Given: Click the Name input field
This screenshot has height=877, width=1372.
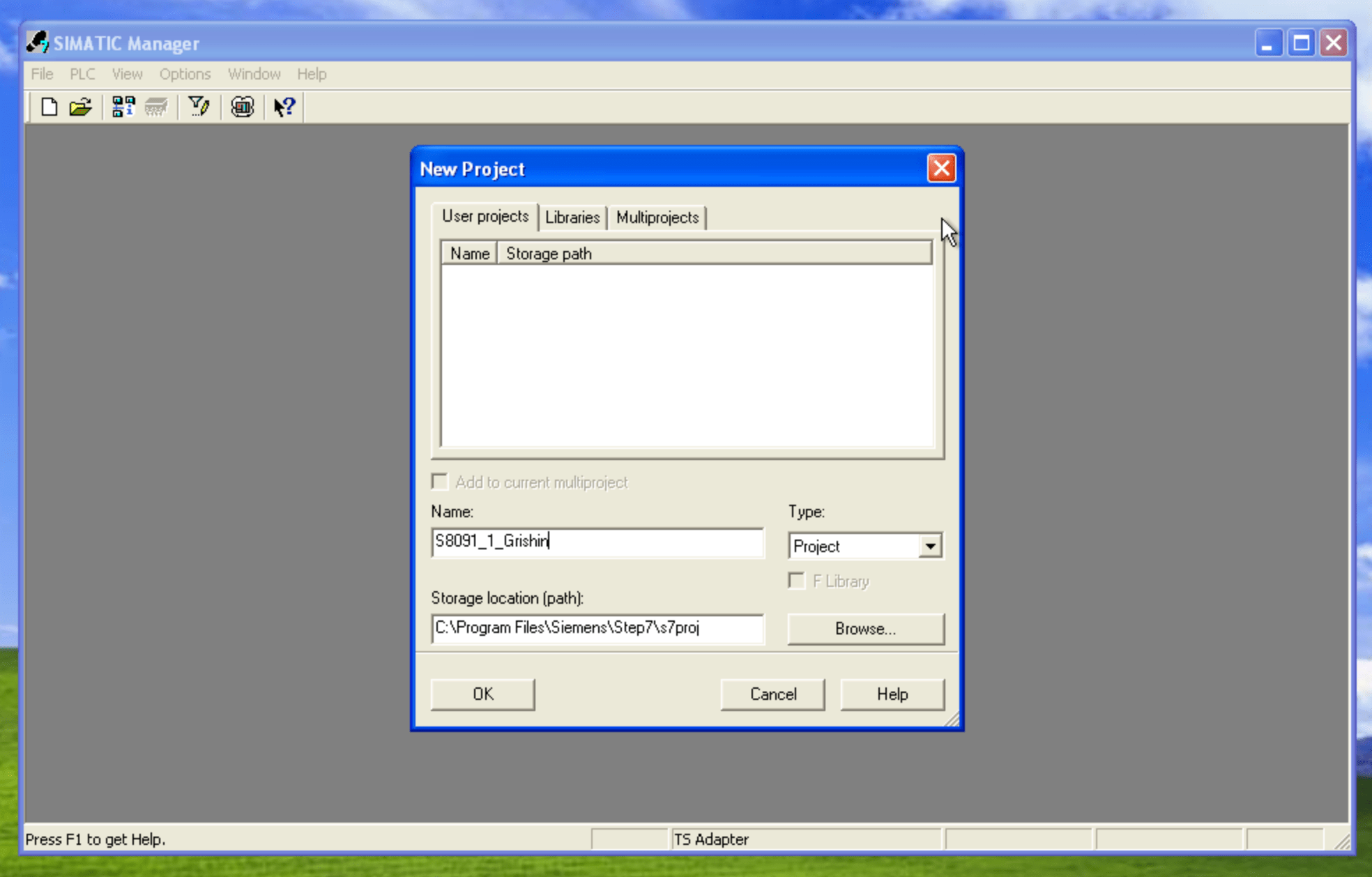Looking at the screenshot, I should point(597,542).
